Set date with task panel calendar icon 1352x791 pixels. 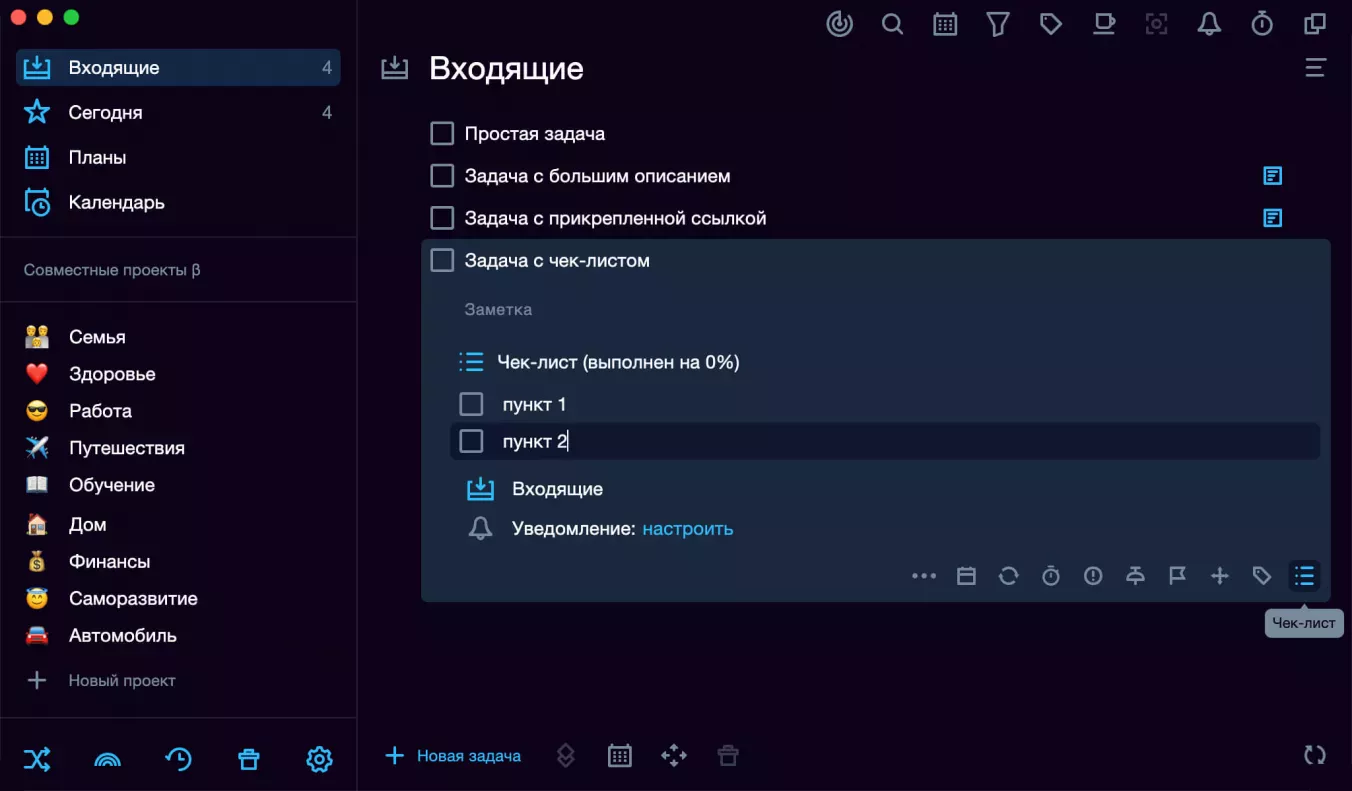966,576
